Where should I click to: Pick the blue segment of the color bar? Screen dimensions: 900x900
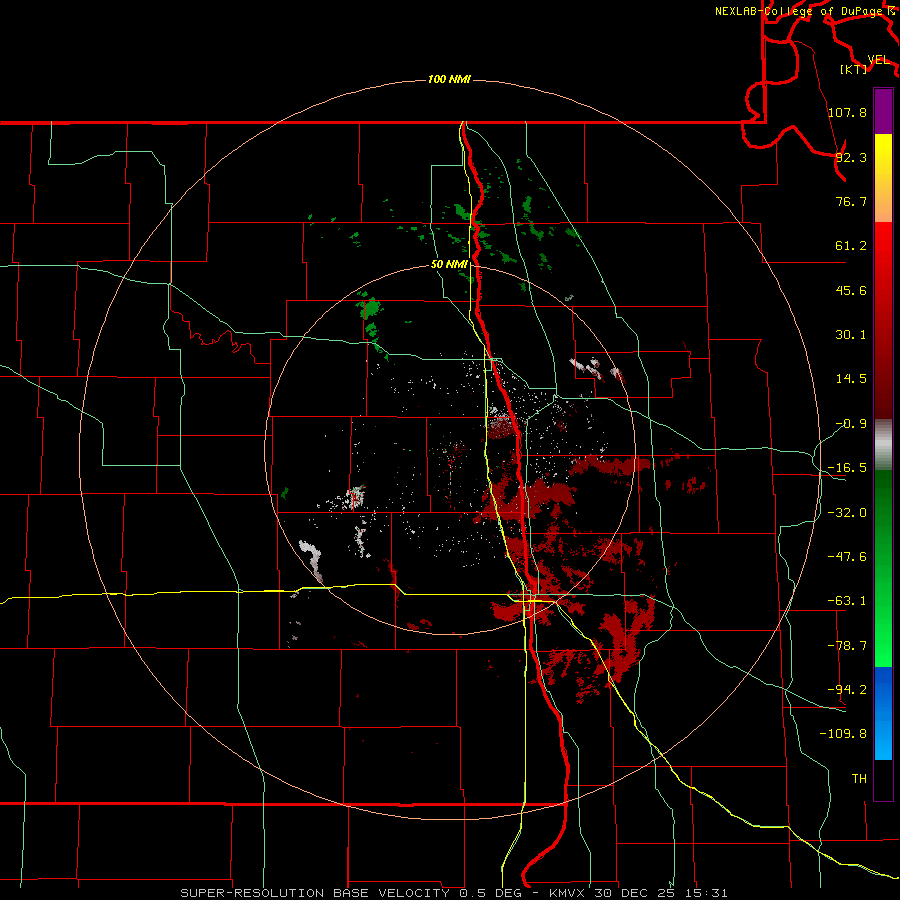click(x=883, y=713)
